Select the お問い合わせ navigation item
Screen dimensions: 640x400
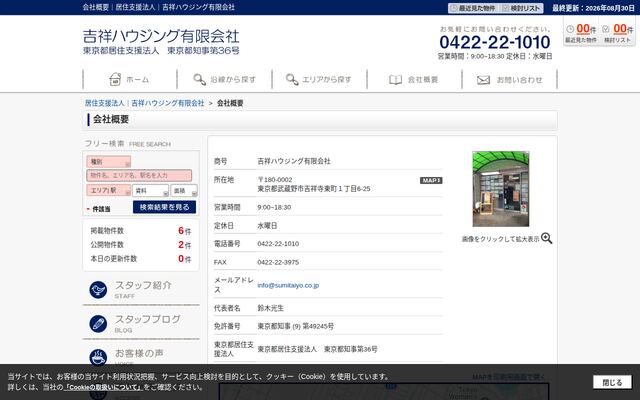click(x=509, y=79)
